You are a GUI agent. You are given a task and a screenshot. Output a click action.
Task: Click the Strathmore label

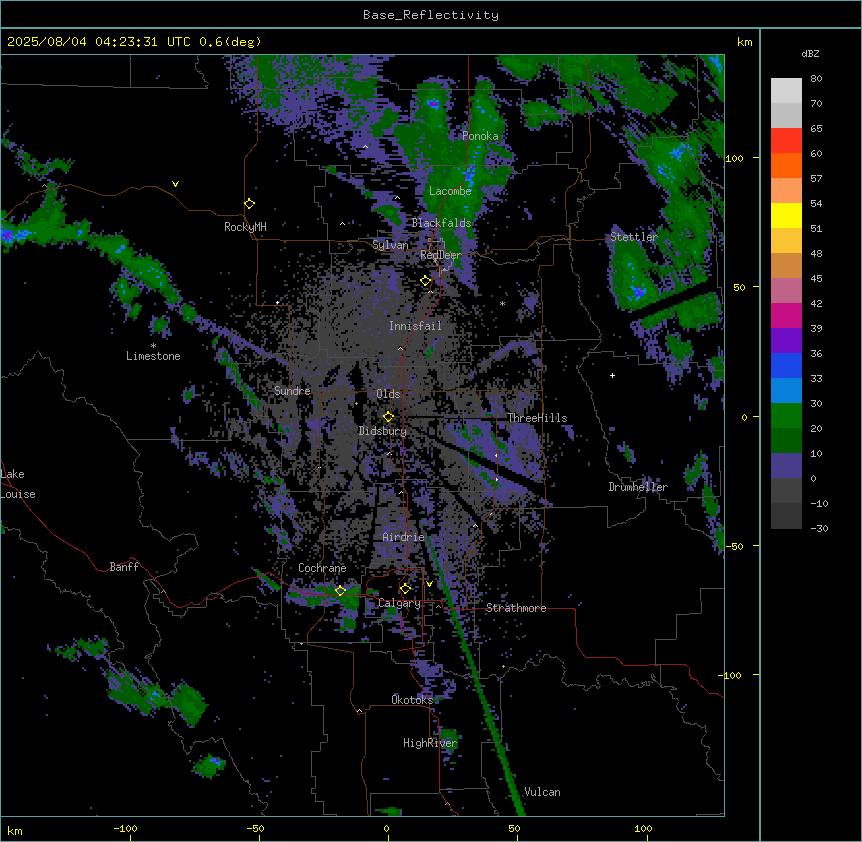(x=516, y=608)
